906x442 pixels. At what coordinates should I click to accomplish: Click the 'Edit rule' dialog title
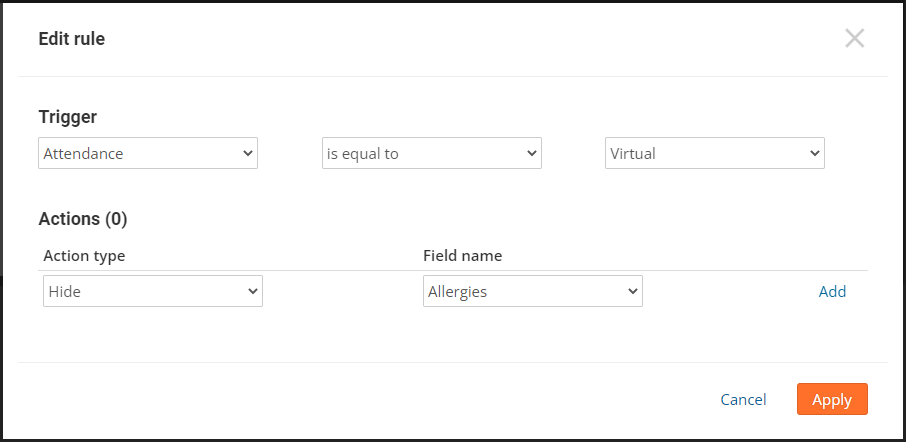point(72,39)
